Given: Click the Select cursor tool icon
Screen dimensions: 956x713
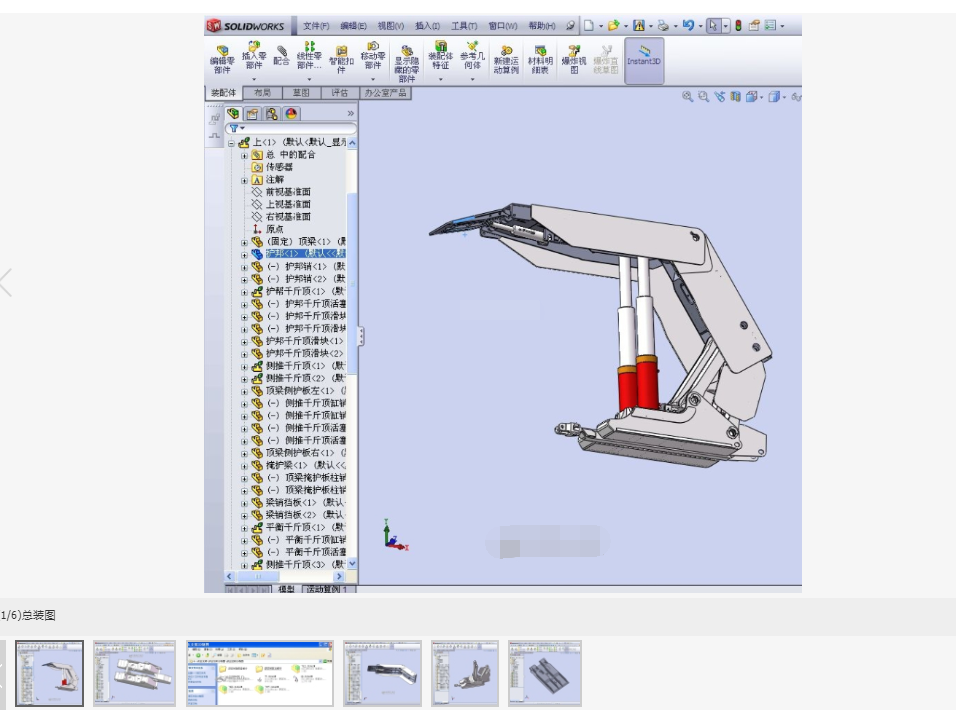Looking at the screenshot, I should click(x=713, y=26).
